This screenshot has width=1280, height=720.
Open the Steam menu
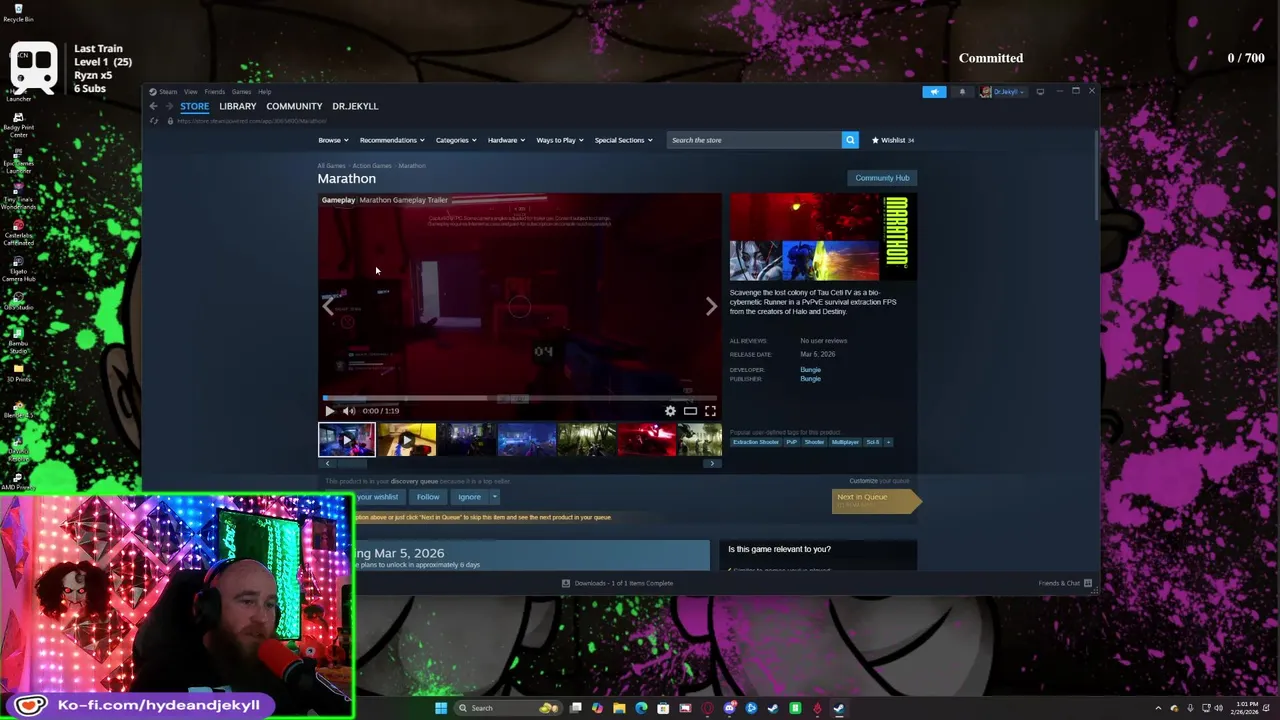tap(164, 92)
